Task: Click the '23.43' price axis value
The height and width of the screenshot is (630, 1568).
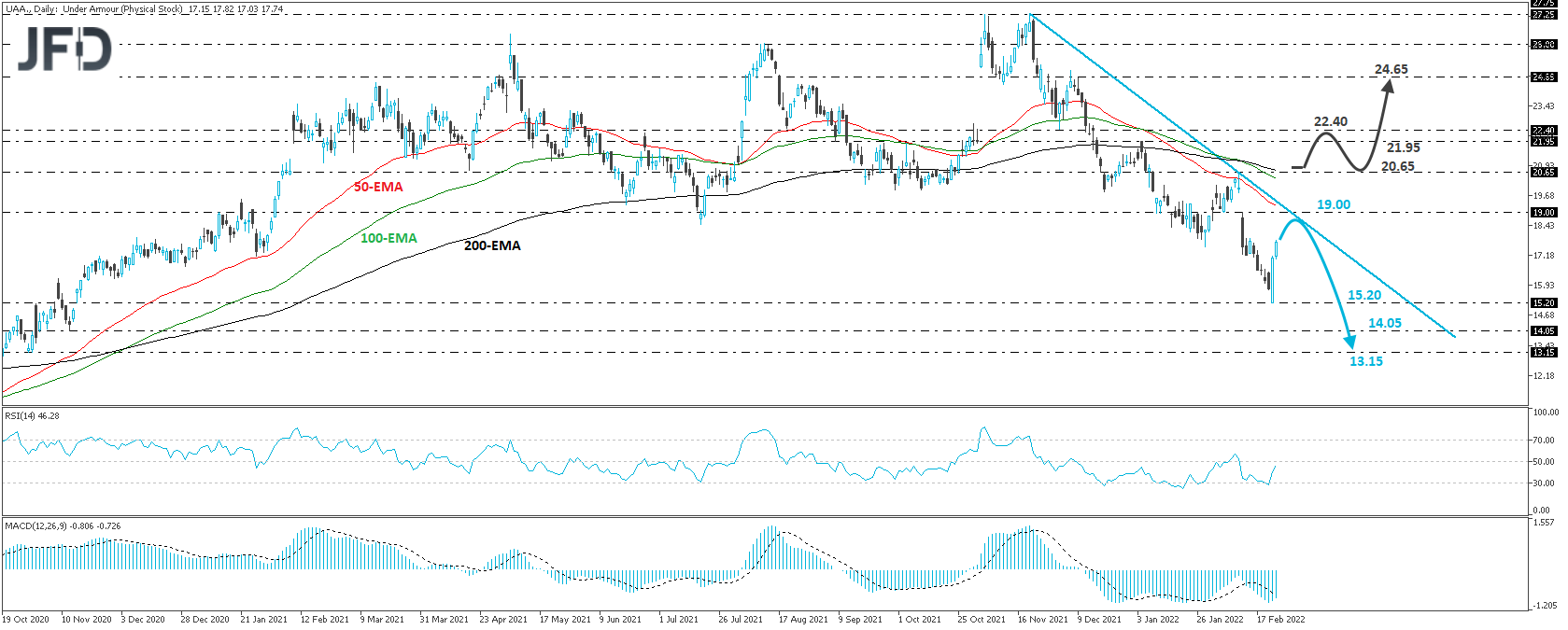Action: (x=1544, y=106)
